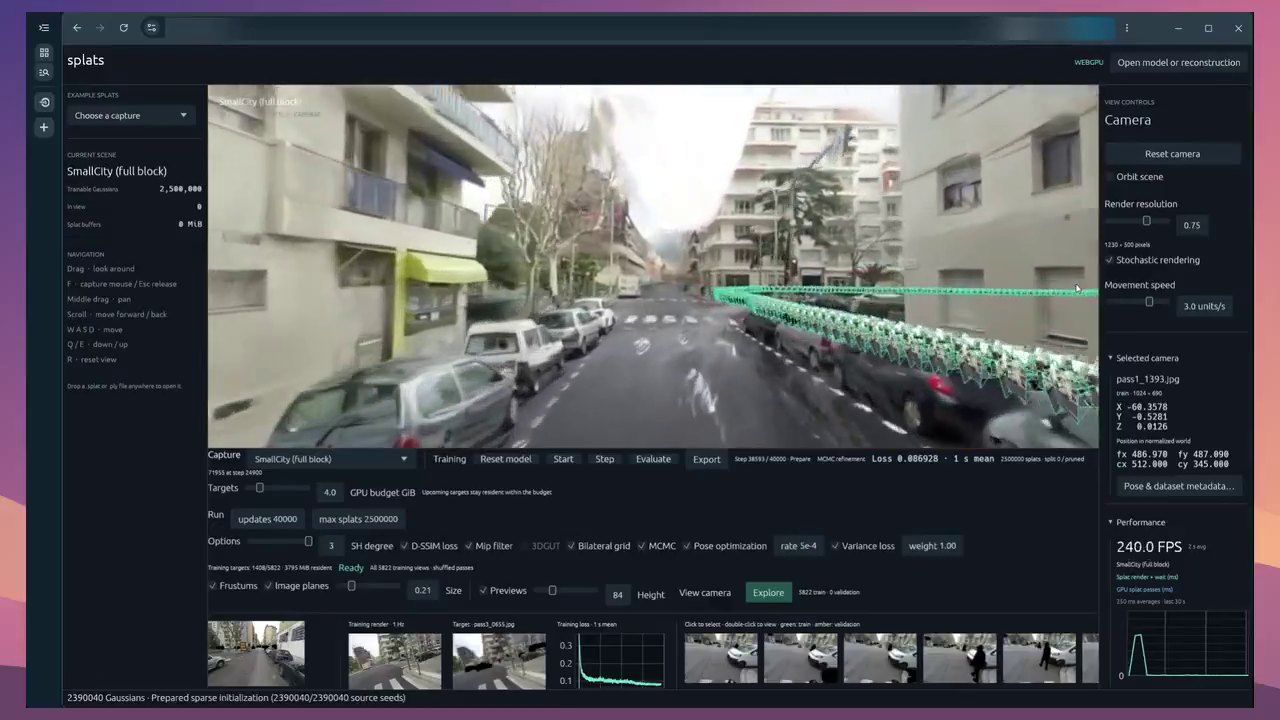
Task: Select the Training render thumbnail
Action: tap(394, 661)
